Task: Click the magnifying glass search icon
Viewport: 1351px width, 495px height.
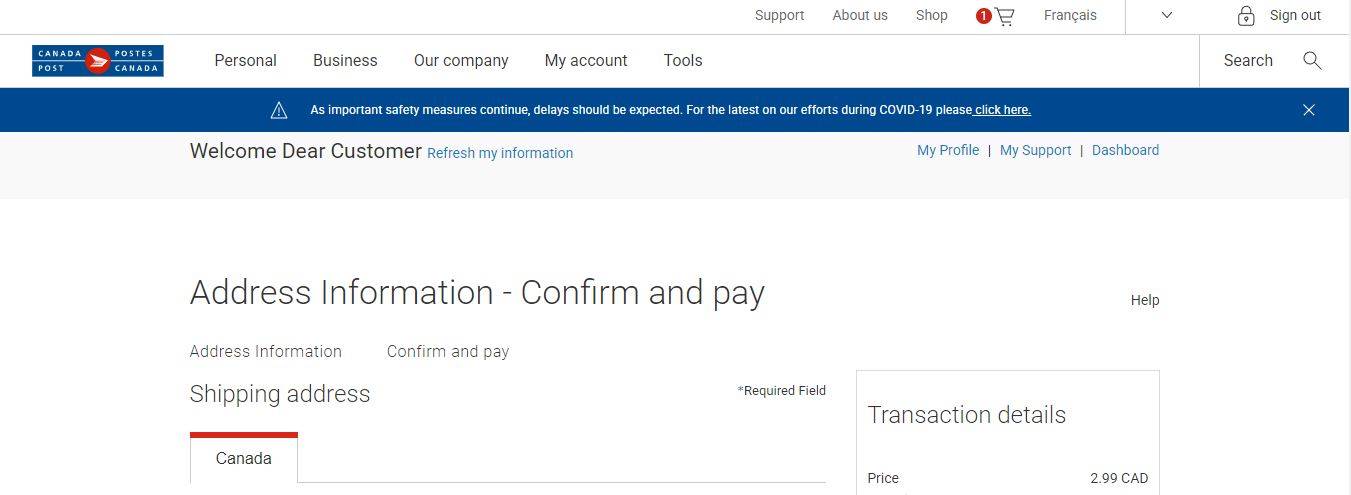Action: click(x=1312, y=61)
